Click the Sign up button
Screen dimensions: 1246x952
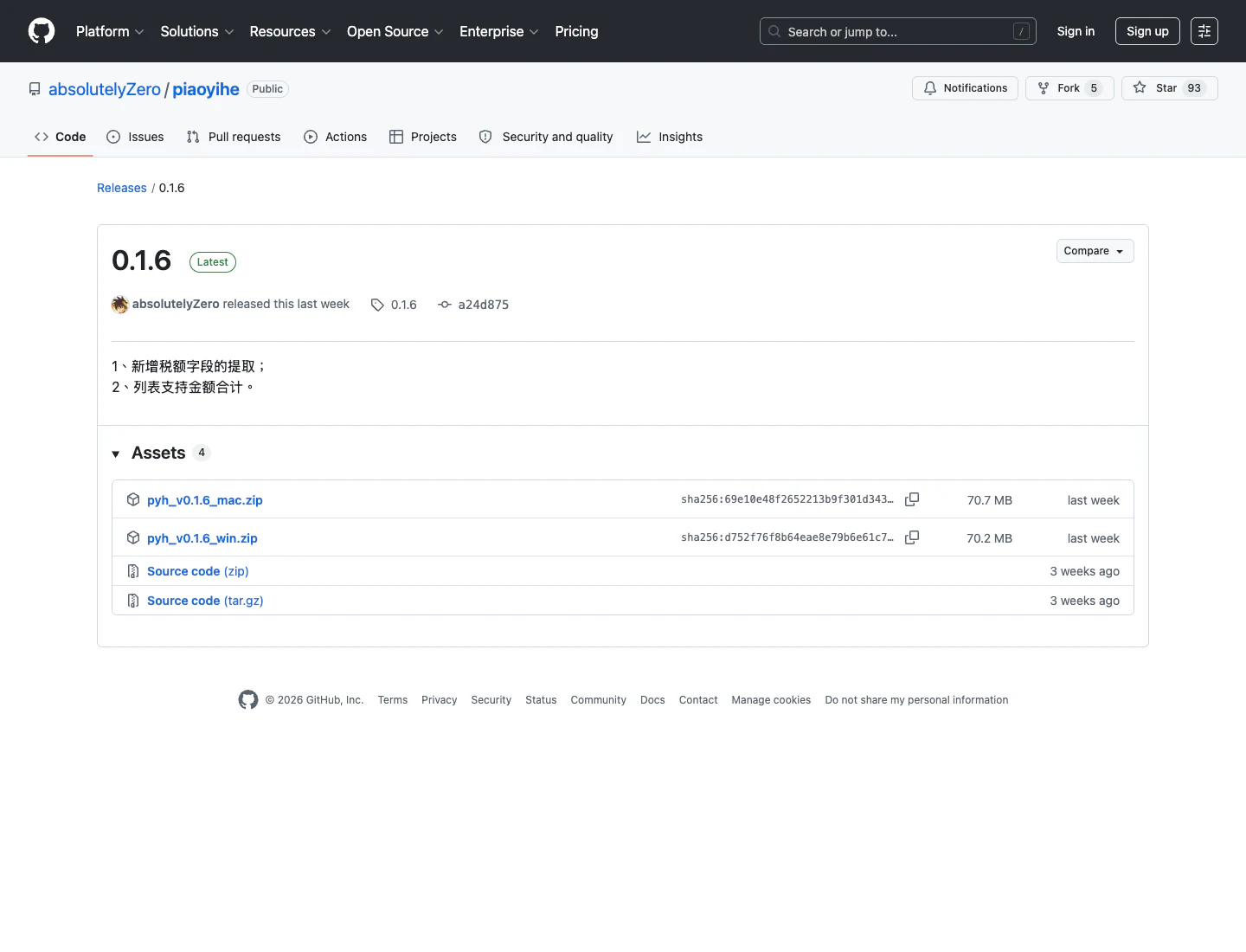pos(1147,31)
